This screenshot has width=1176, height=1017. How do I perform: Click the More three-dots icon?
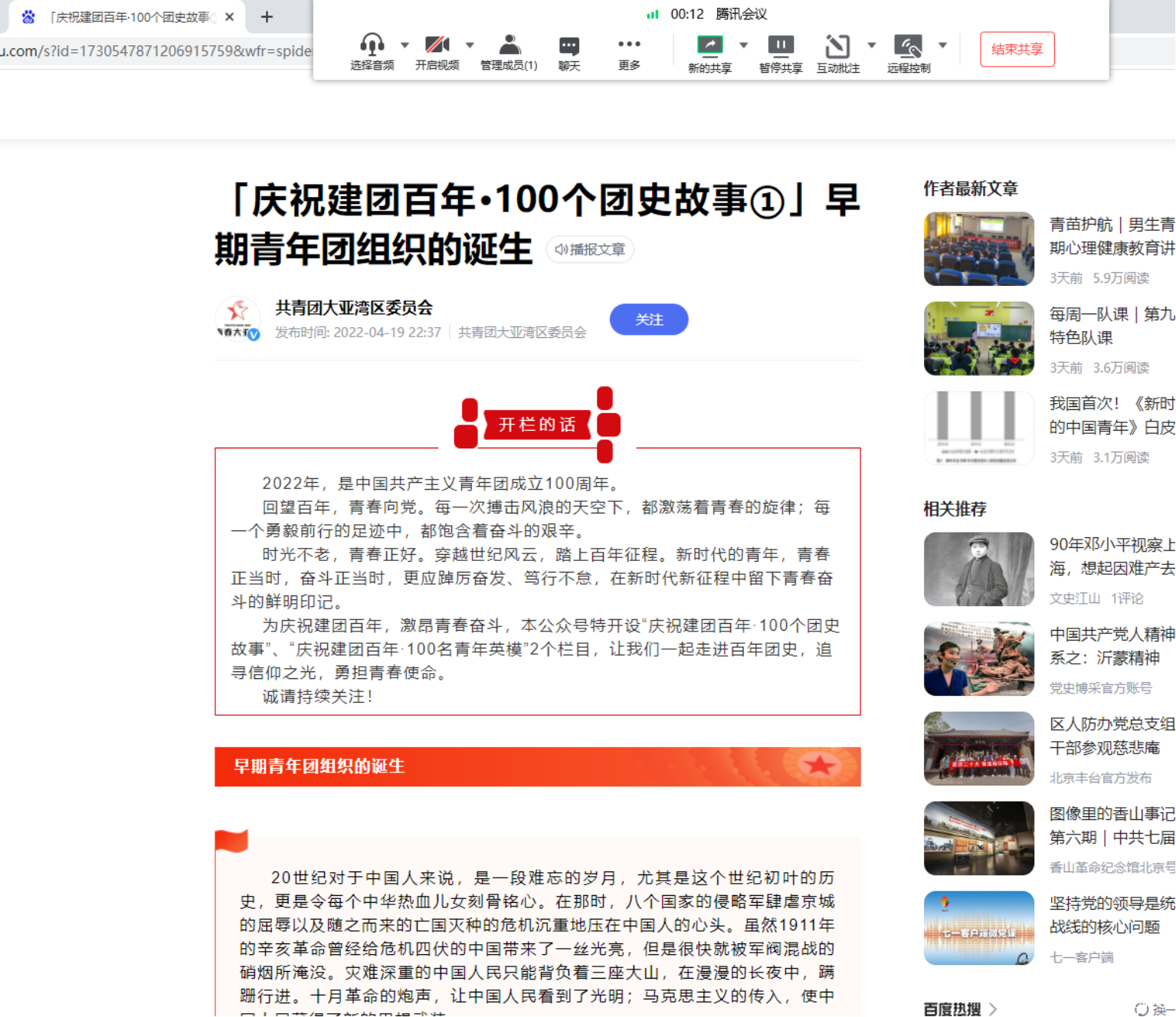click(628, 44)
